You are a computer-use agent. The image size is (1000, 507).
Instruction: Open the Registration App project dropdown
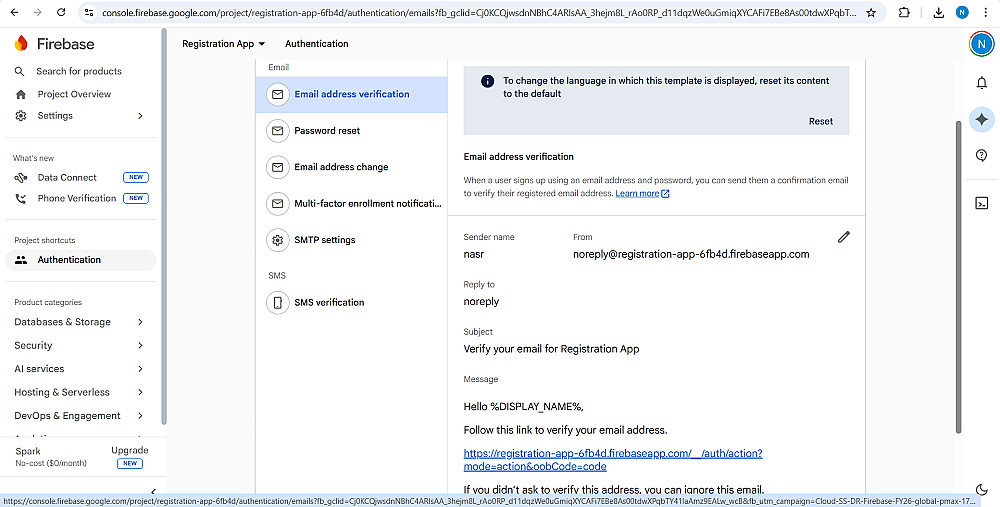223,44
